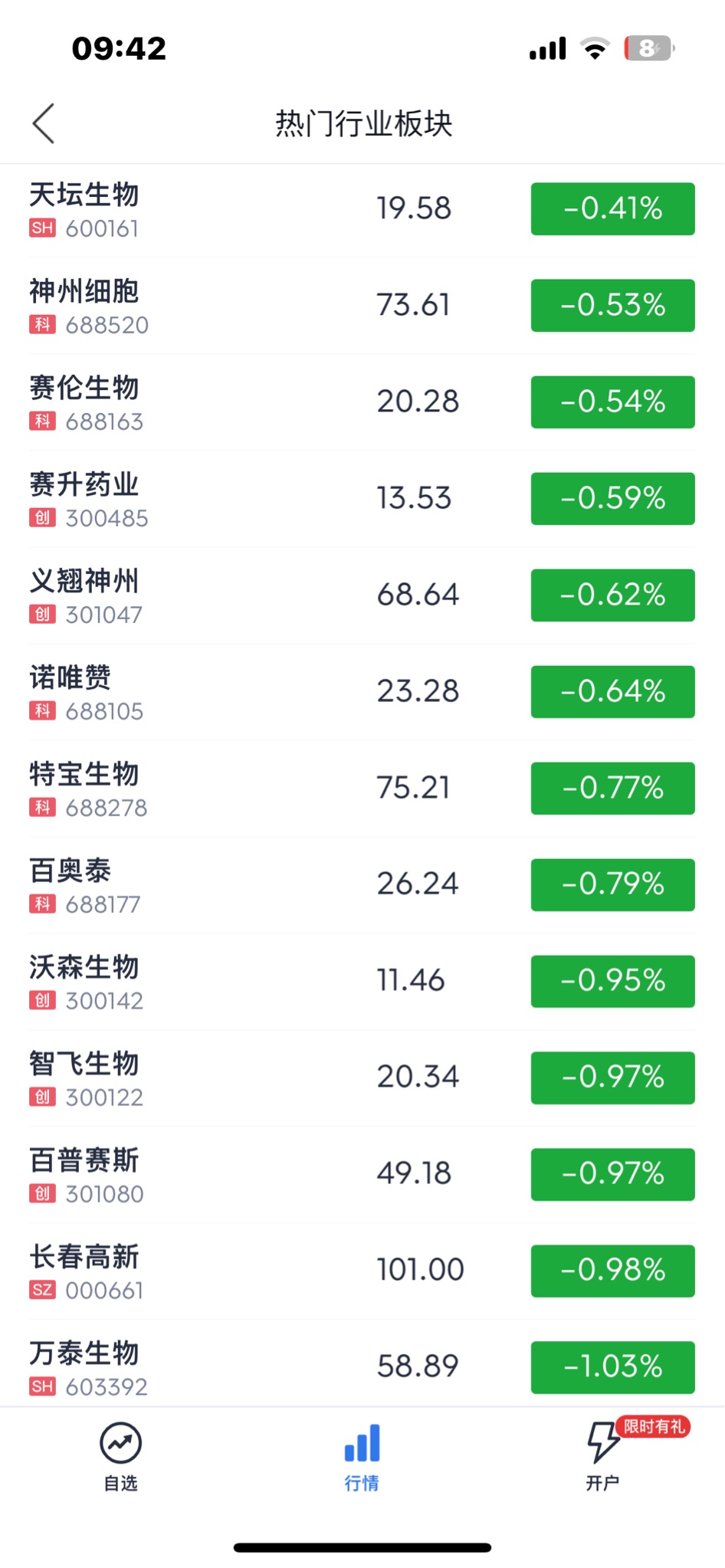Open the 诺唯赞 stock details

pyautogui.click(x=362, y=692)
